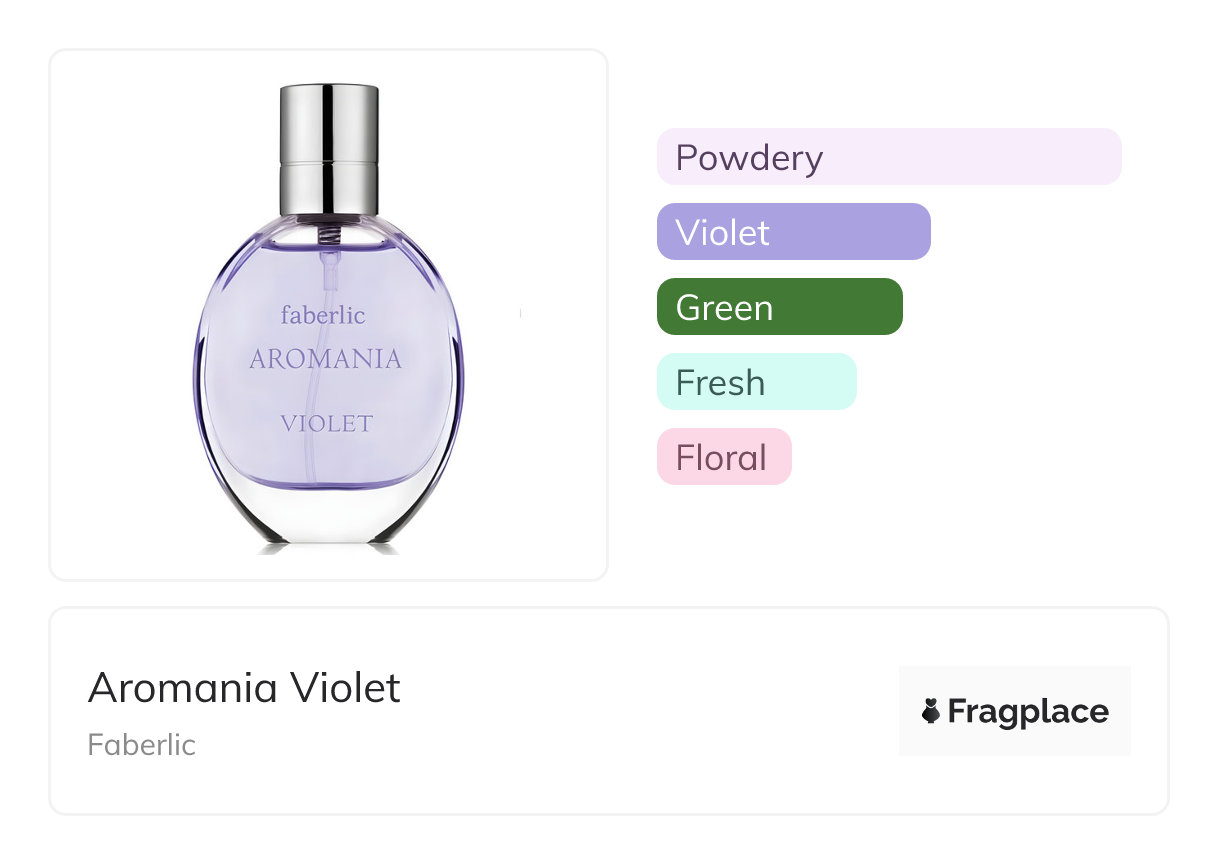Screen dimensions: 1218x864
Task: Click the lower silver collar under the cap
Action: (328, 186)
